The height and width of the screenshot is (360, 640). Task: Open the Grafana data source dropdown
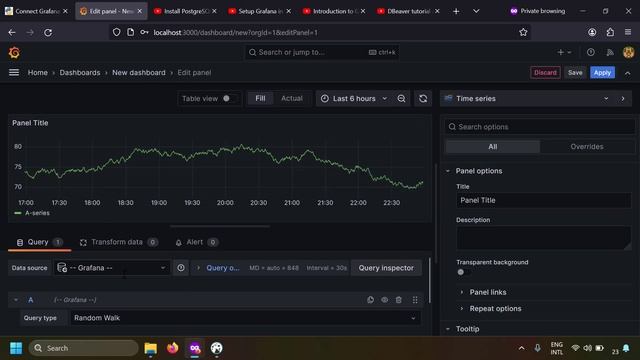tap(112, 268)
